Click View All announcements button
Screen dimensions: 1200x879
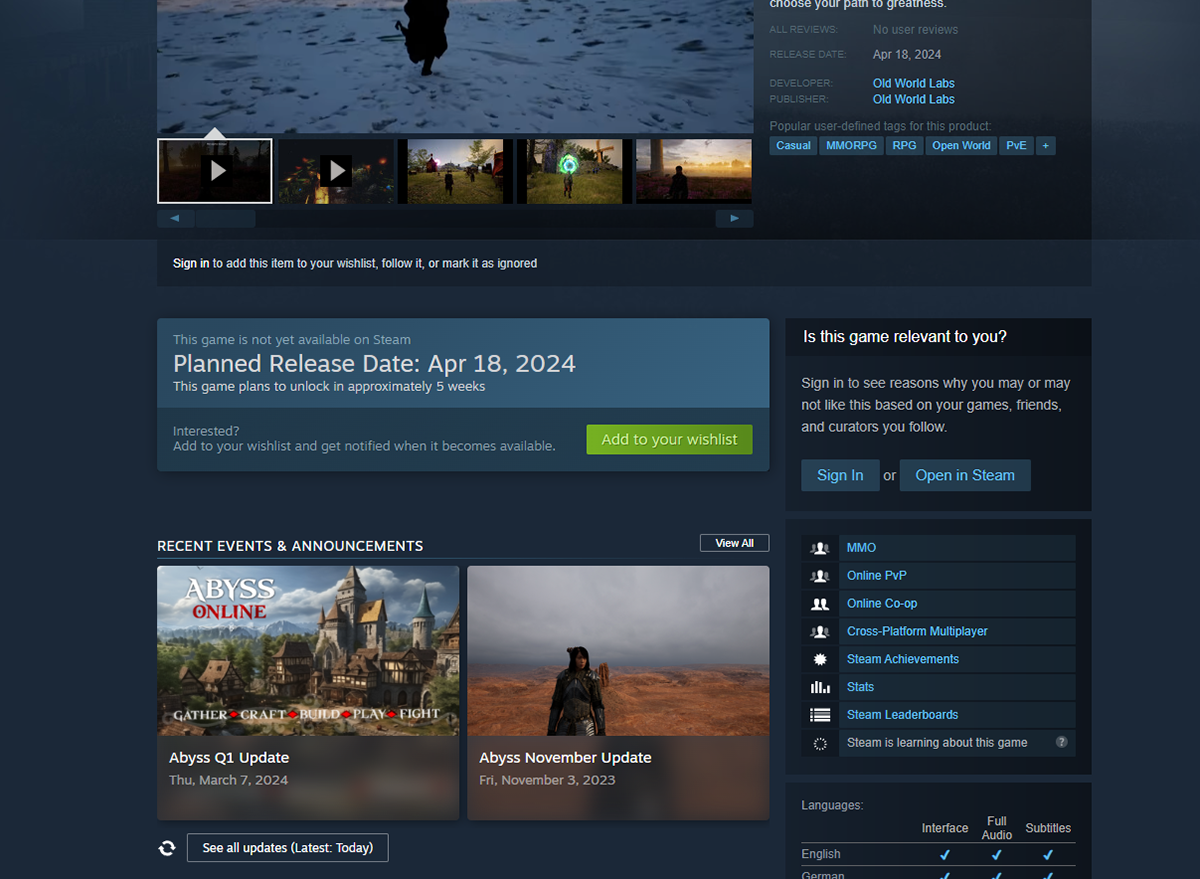[734, 543]
